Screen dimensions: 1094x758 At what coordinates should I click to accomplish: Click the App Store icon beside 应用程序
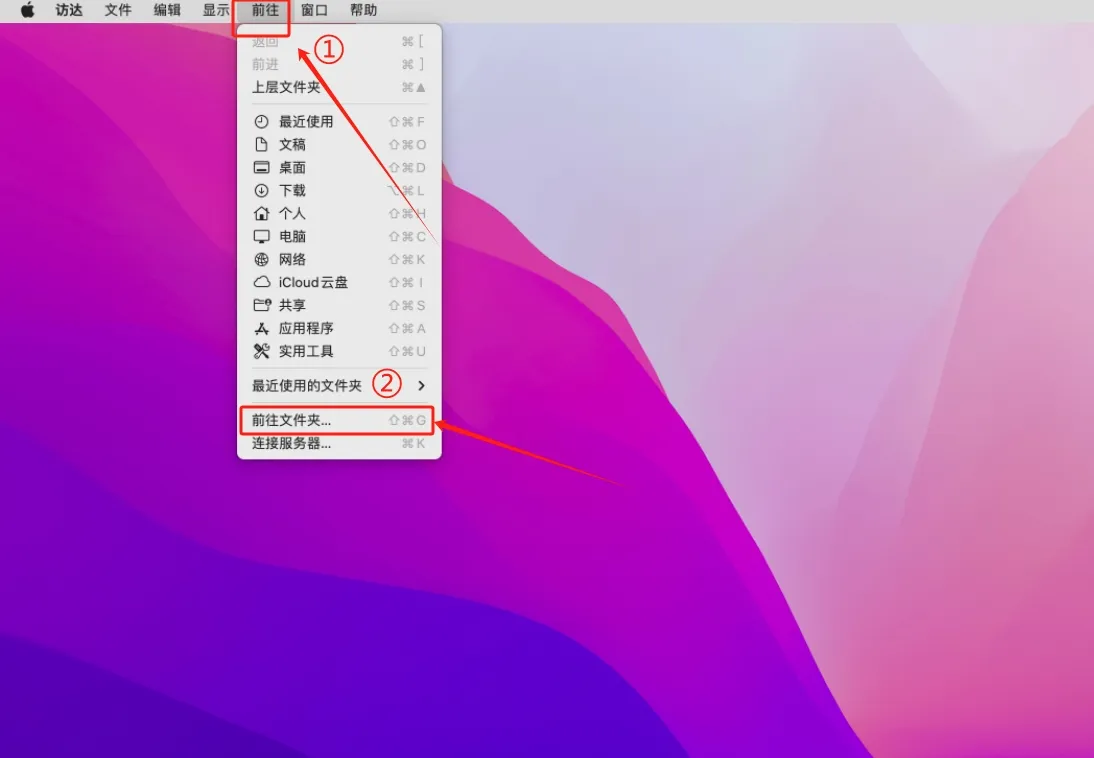[x=262, y=329]
